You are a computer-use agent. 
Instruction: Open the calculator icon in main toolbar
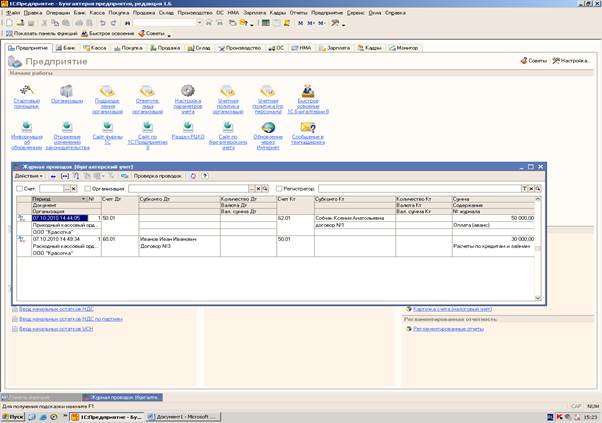pos(265,23)
